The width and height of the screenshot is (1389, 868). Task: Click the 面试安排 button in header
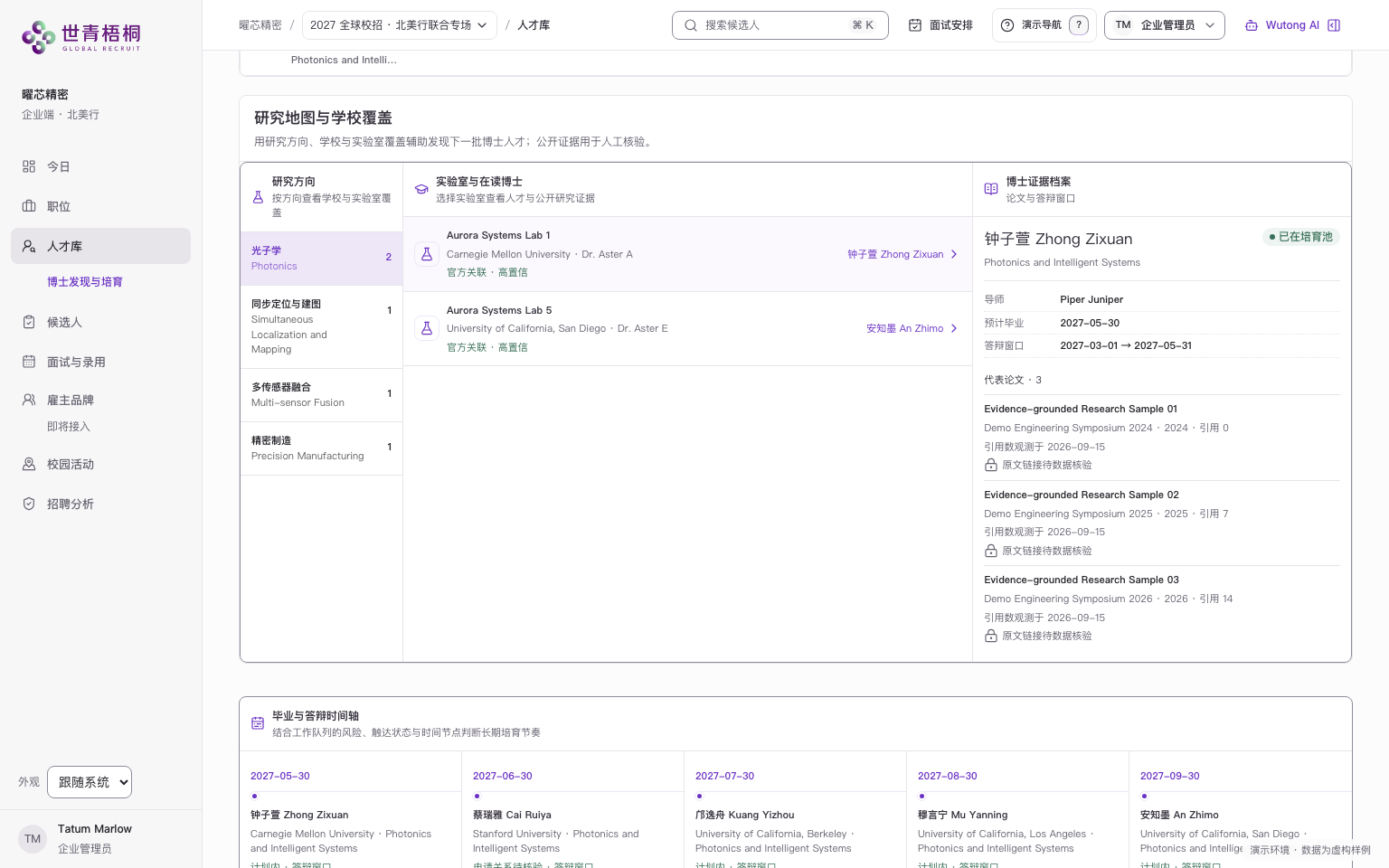click(x=940, y=25)
